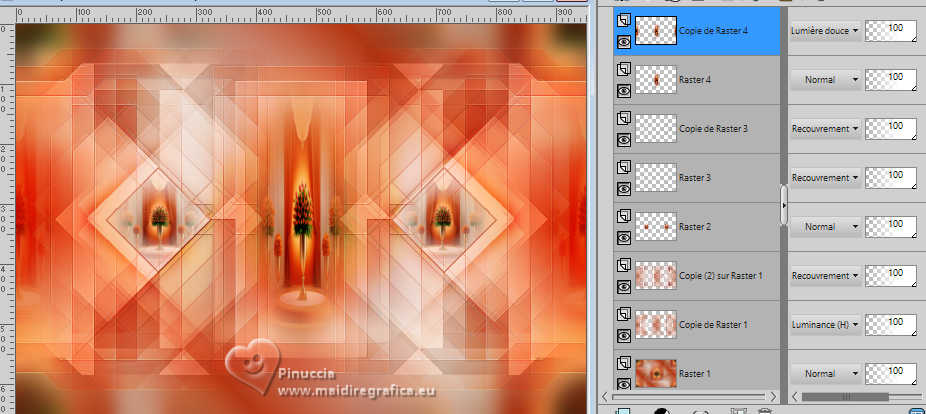Click the Raster 4 layer name

(x=694, y=80)
